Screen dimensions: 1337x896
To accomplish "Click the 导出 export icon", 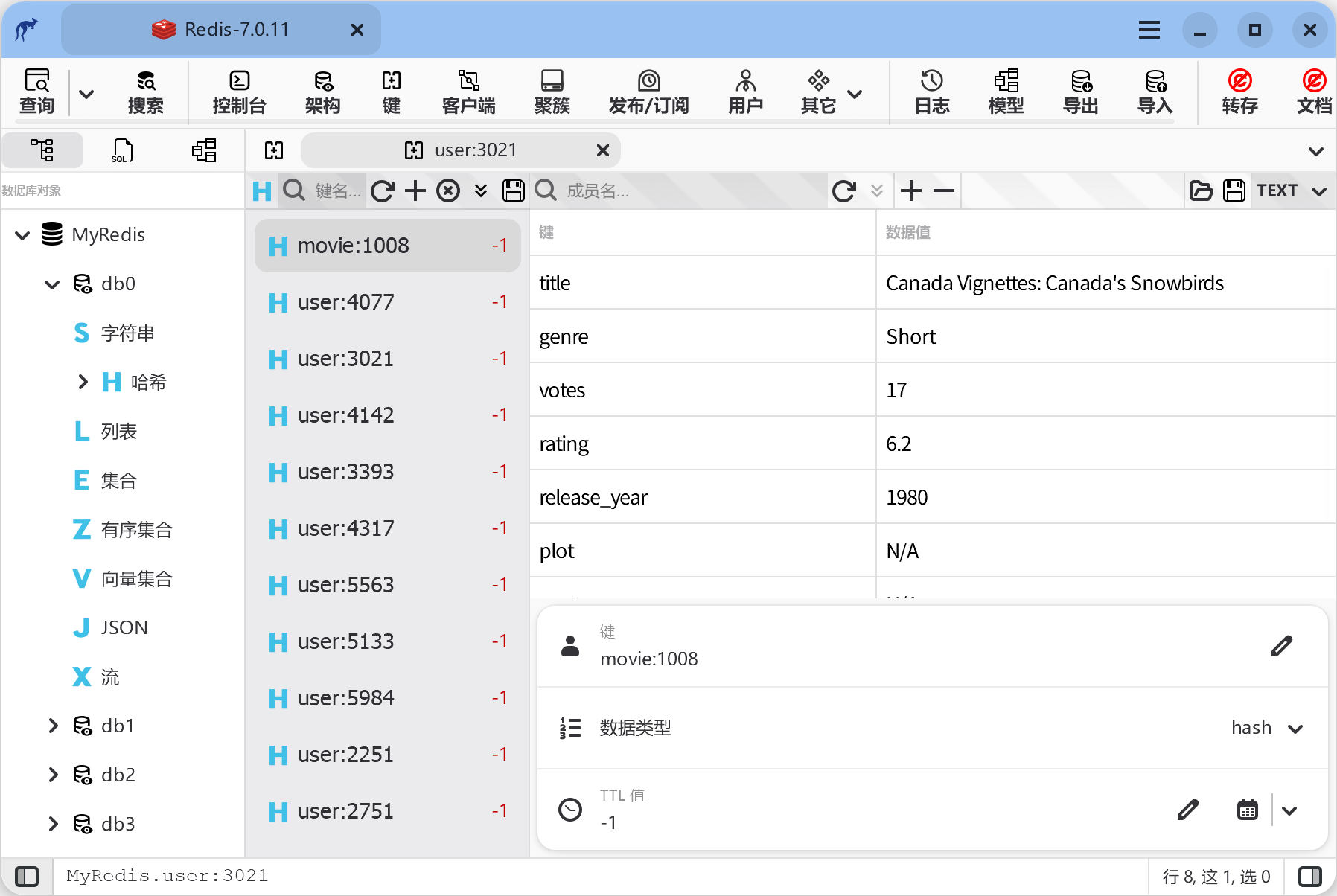I will pyautogui.click(x=1080, y=92).
